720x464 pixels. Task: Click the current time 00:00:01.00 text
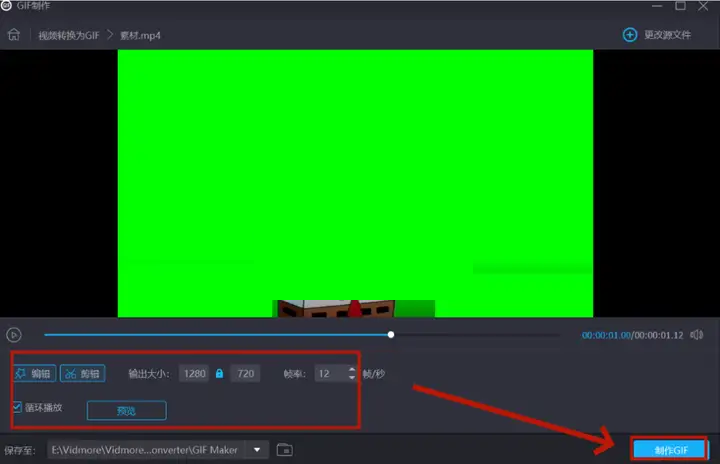coord(606,335)
